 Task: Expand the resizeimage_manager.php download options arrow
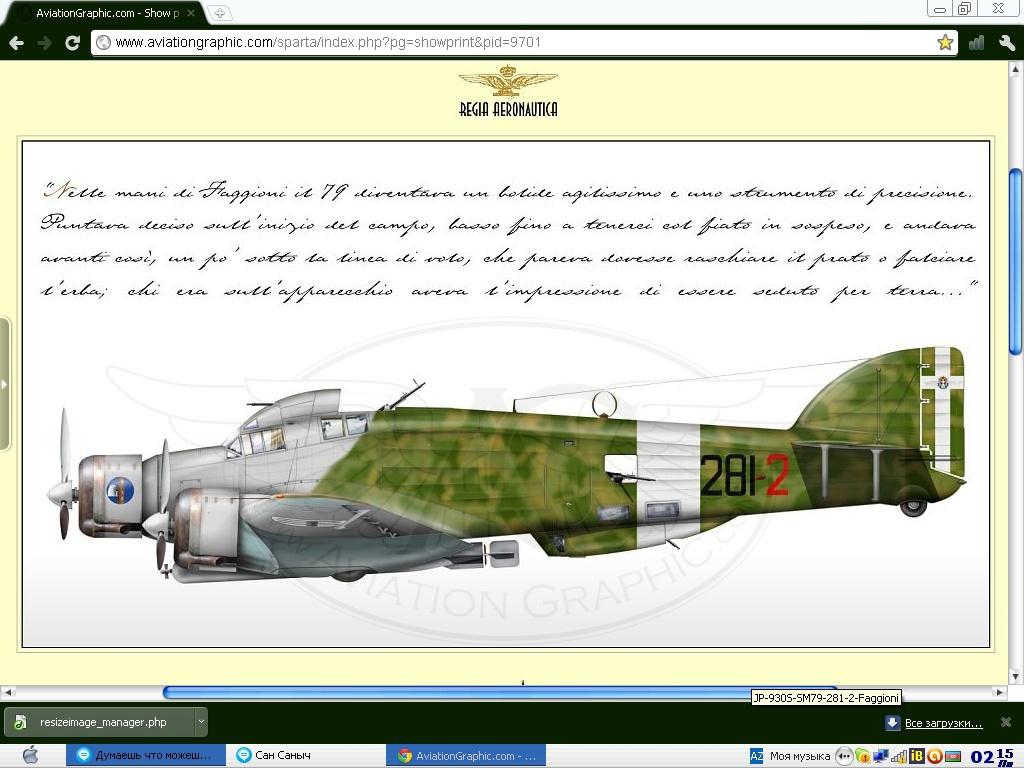201,722
